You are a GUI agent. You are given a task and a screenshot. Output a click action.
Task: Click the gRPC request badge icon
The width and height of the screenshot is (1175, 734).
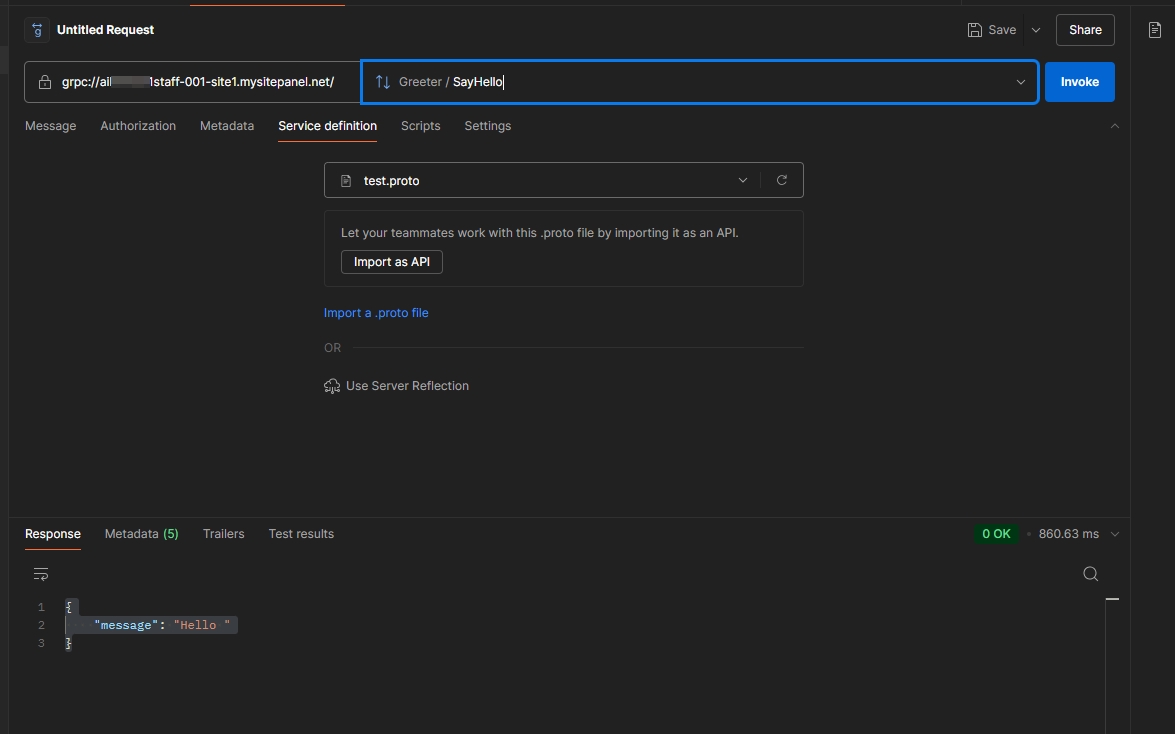coord(36,30)
